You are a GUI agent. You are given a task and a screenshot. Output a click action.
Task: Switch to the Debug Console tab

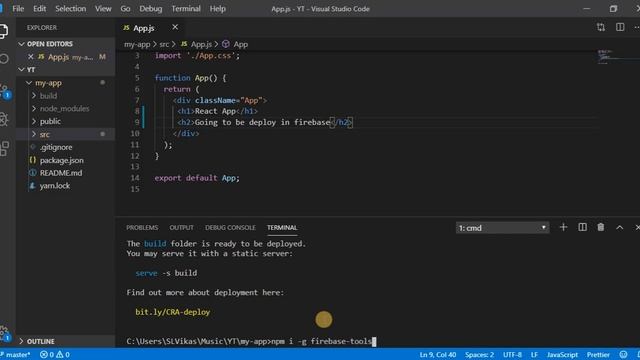230,228
